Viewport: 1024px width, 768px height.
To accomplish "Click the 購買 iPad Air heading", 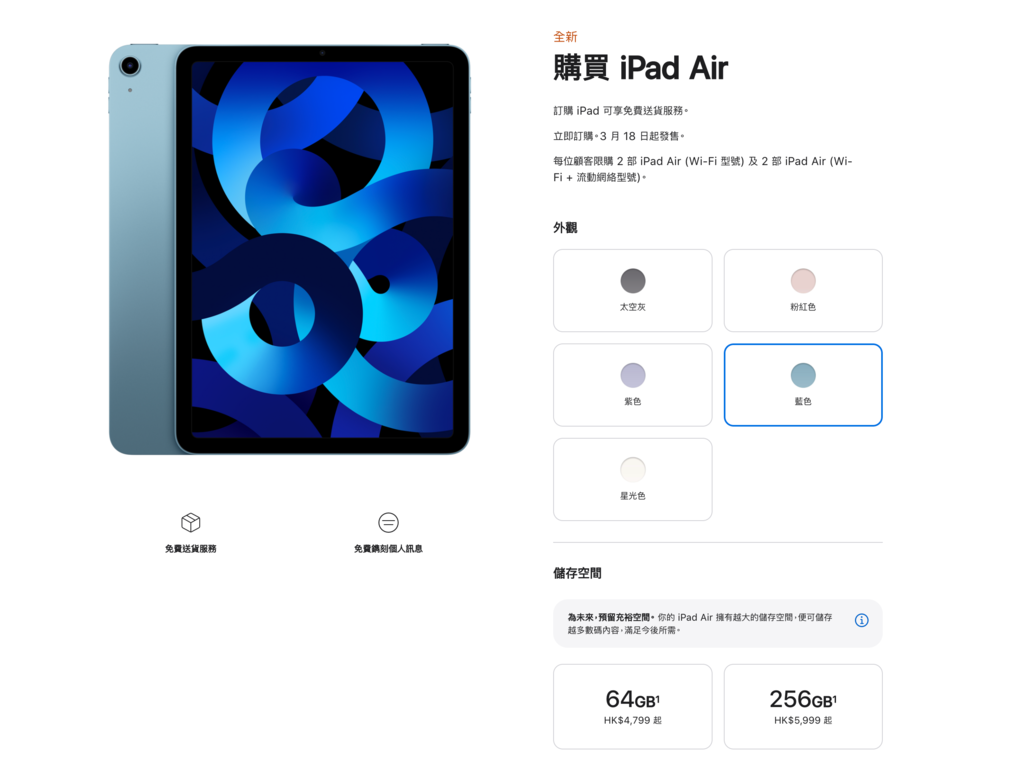I will point(641,68).
